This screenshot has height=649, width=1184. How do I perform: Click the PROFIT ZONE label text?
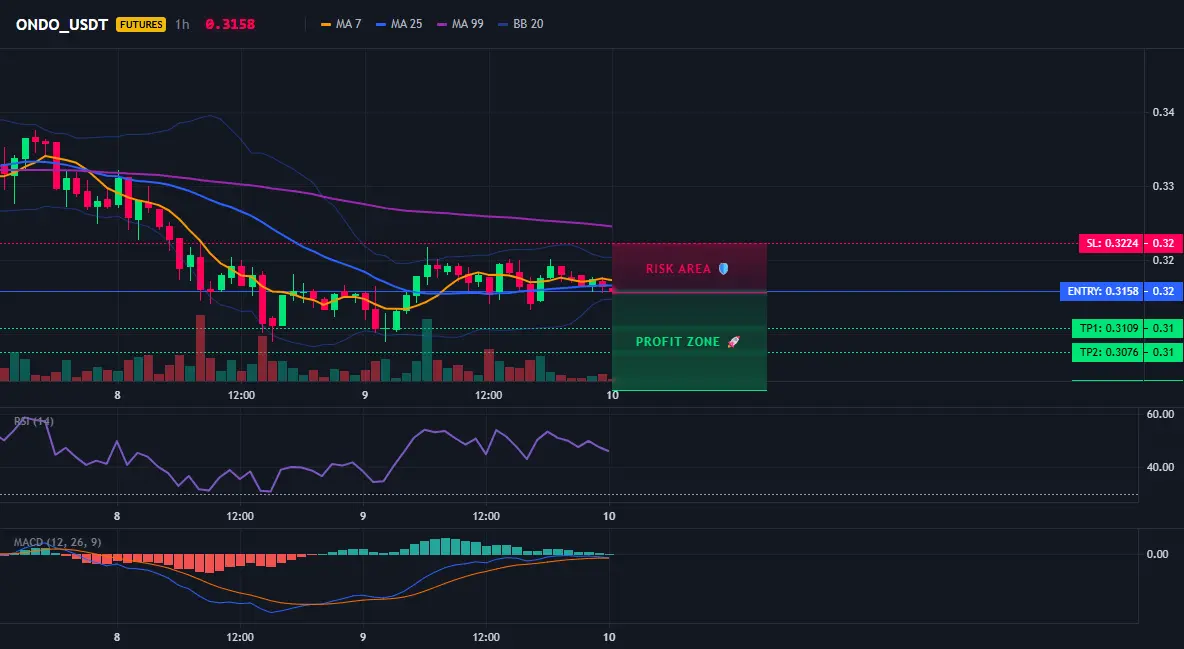(678, 342)
